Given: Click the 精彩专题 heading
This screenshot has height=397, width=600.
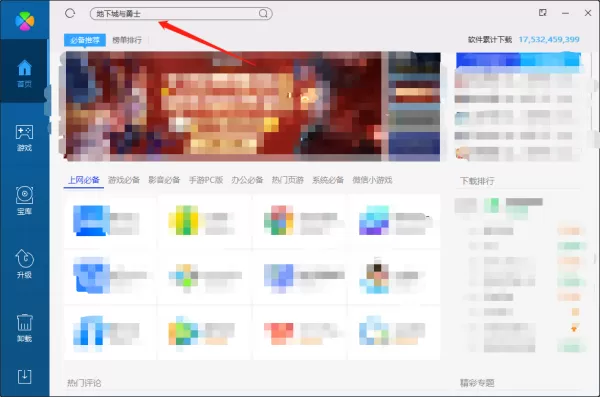Looking at the screenshot, I should click(477, 383).
